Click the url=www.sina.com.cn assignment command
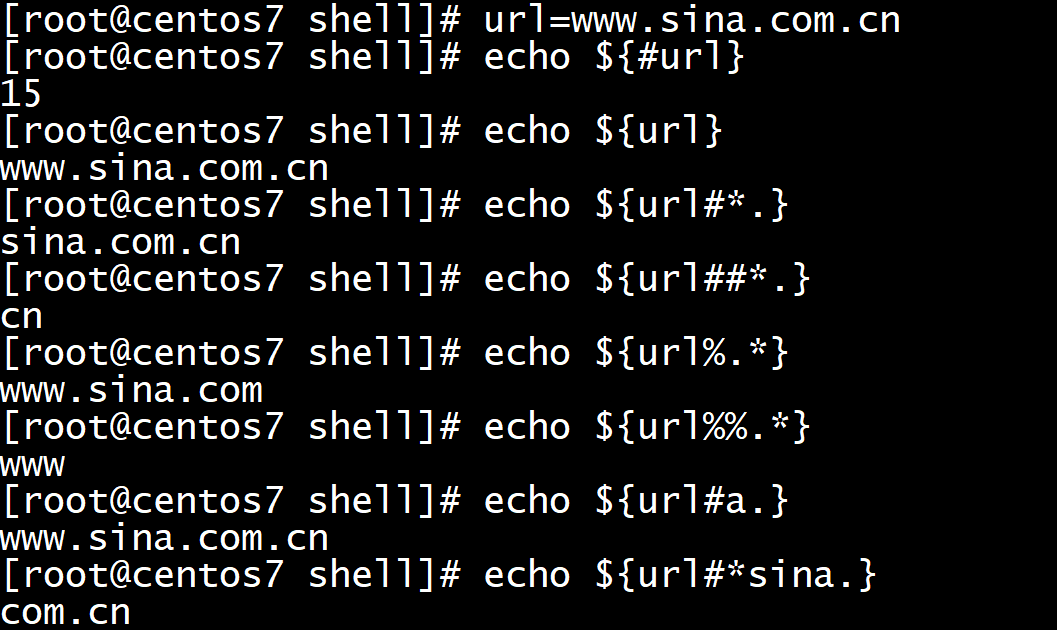Image resolution: width=1057 pixels, height=630 pixels. 691,19
